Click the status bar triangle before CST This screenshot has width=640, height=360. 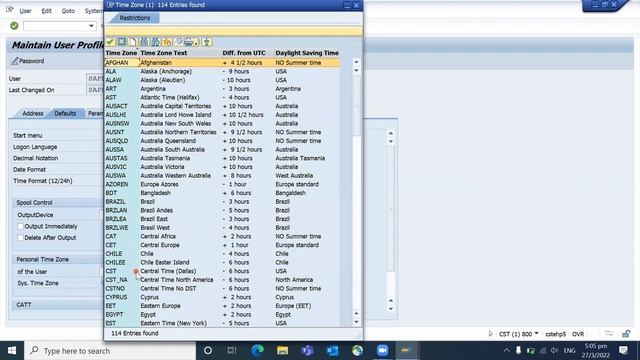click(x=490, y=334)
